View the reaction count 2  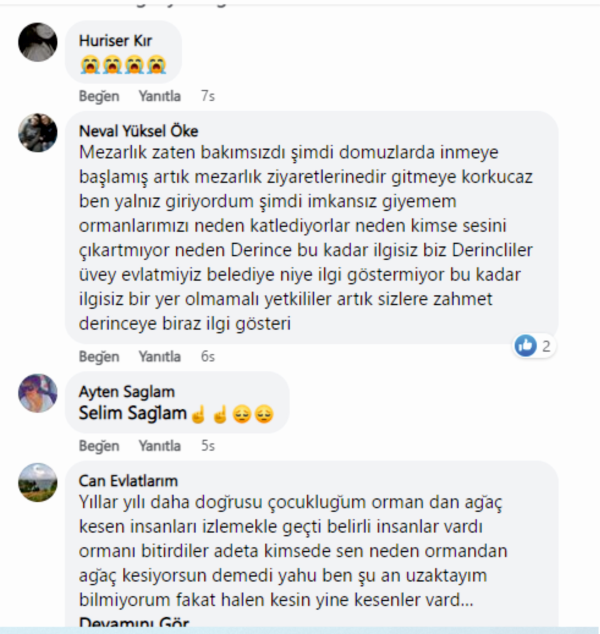[546, 346]
